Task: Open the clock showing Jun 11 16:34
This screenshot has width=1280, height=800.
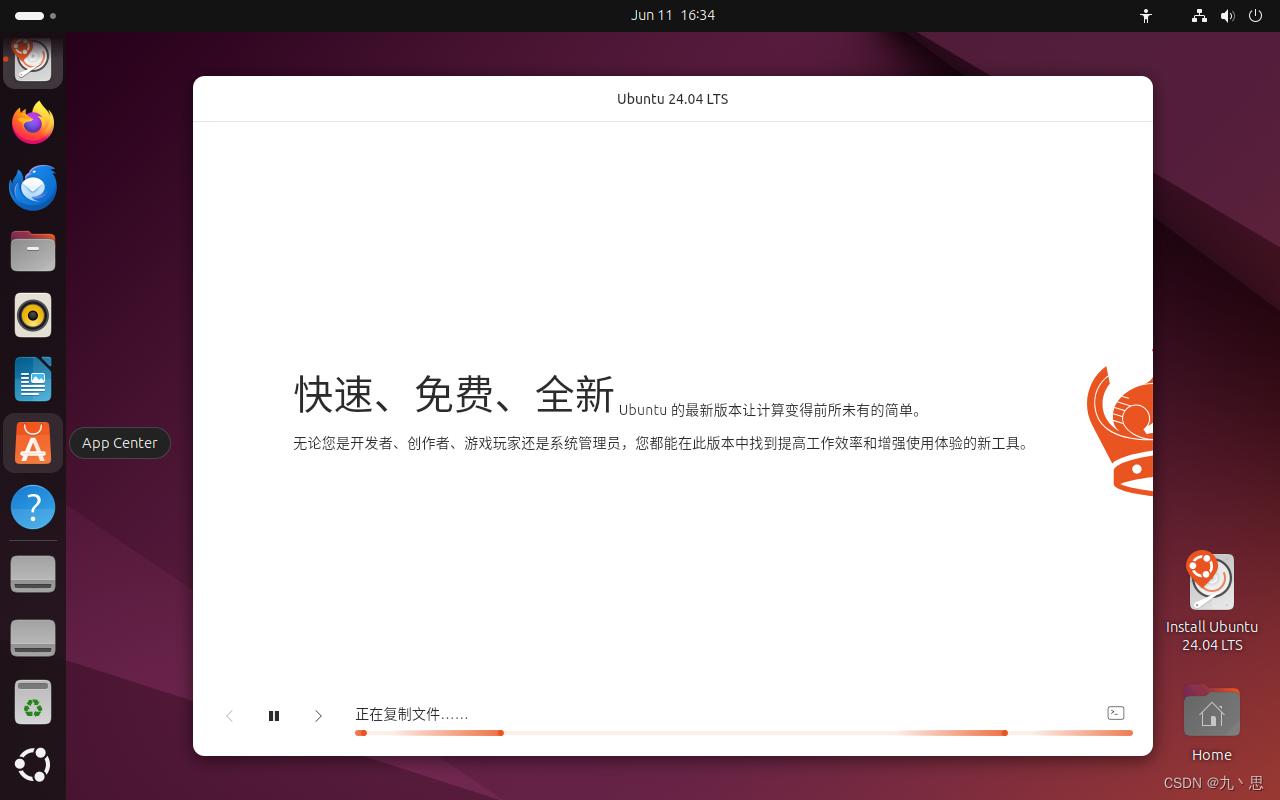Action: (673, 15)
